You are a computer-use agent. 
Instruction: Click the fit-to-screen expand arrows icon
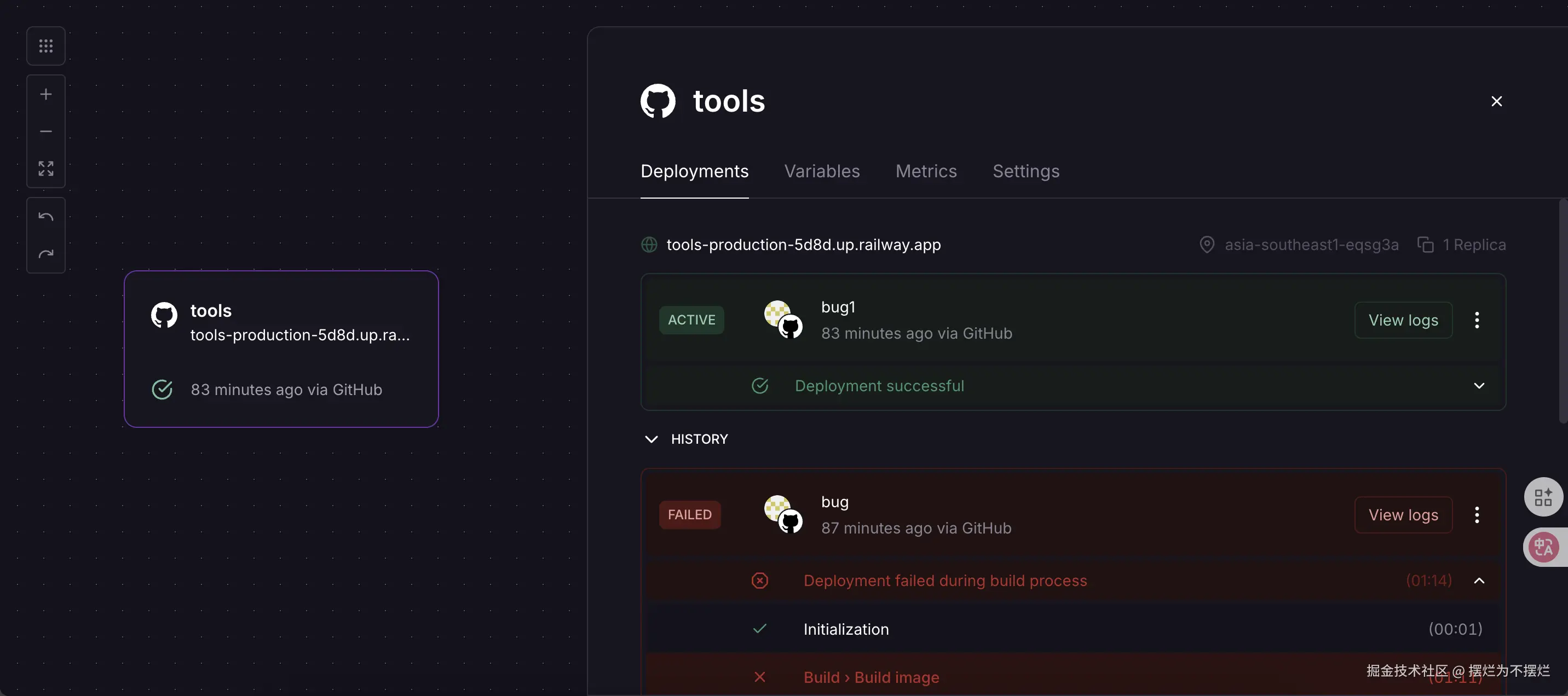pyautogui.click(x=45, y=169)
